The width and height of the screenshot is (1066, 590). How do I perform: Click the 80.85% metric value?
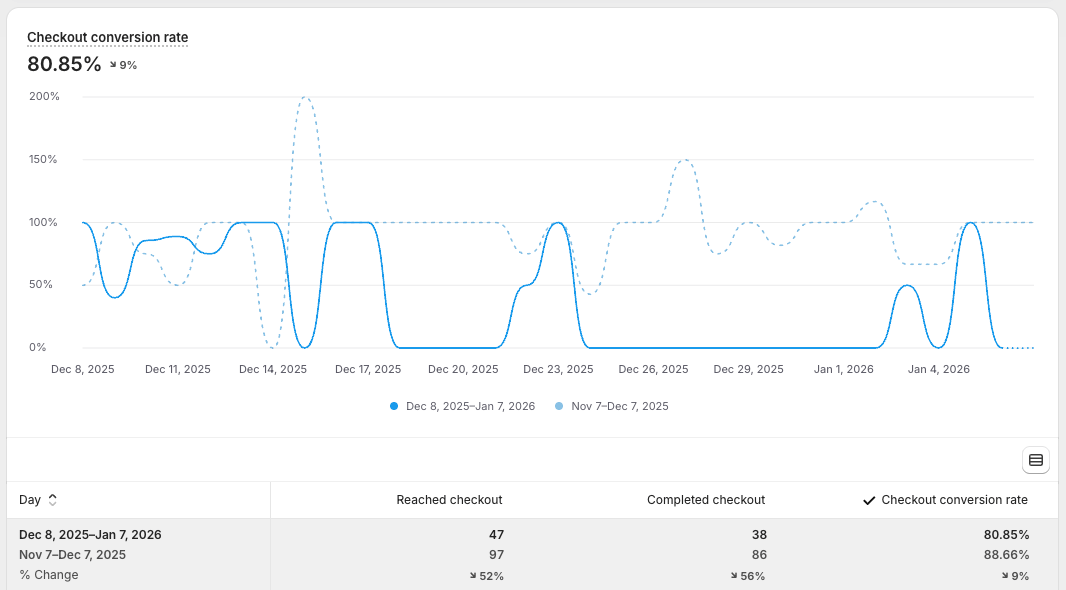point(63,64)
